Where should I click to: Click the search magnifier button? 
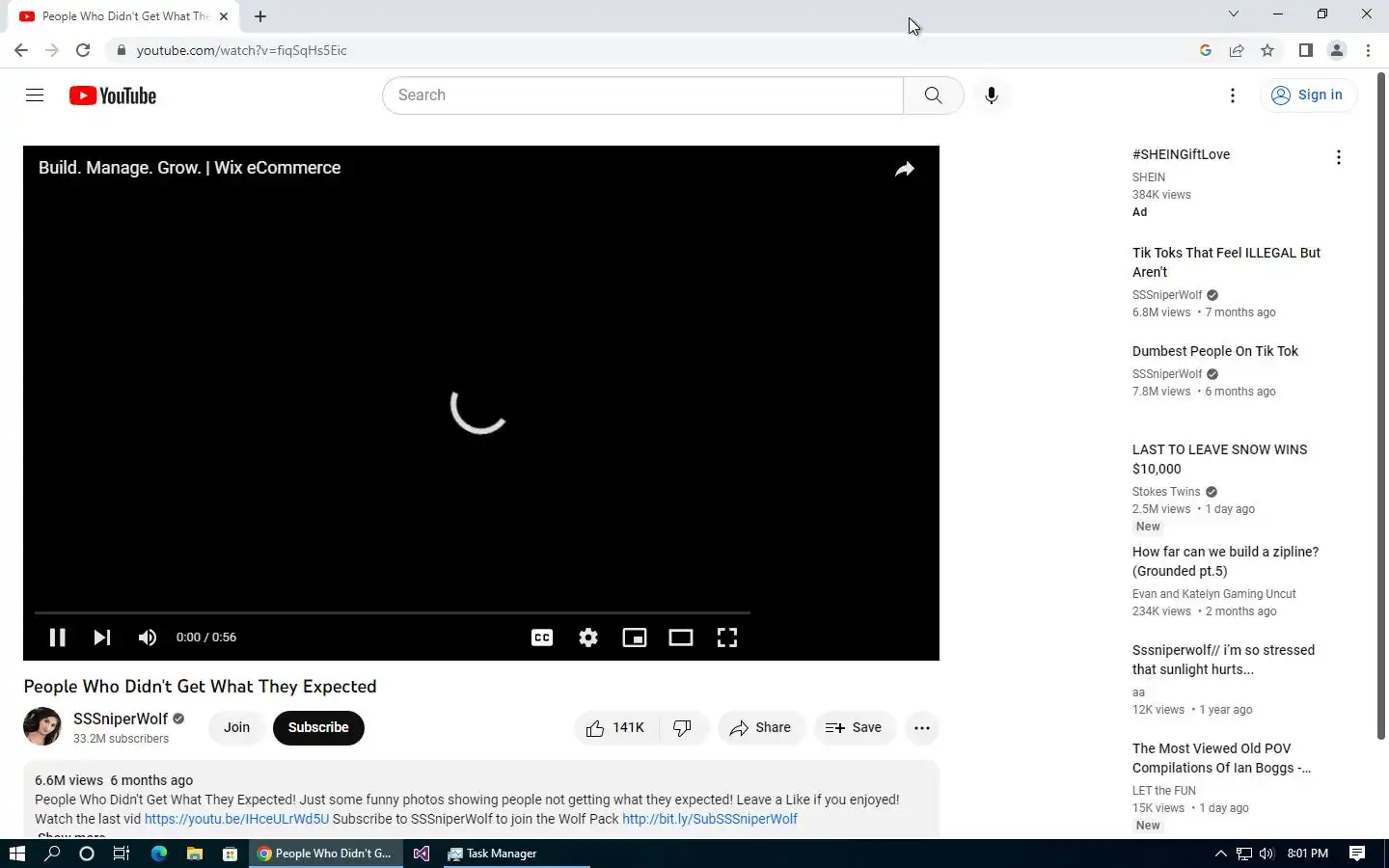coord(933,95)
